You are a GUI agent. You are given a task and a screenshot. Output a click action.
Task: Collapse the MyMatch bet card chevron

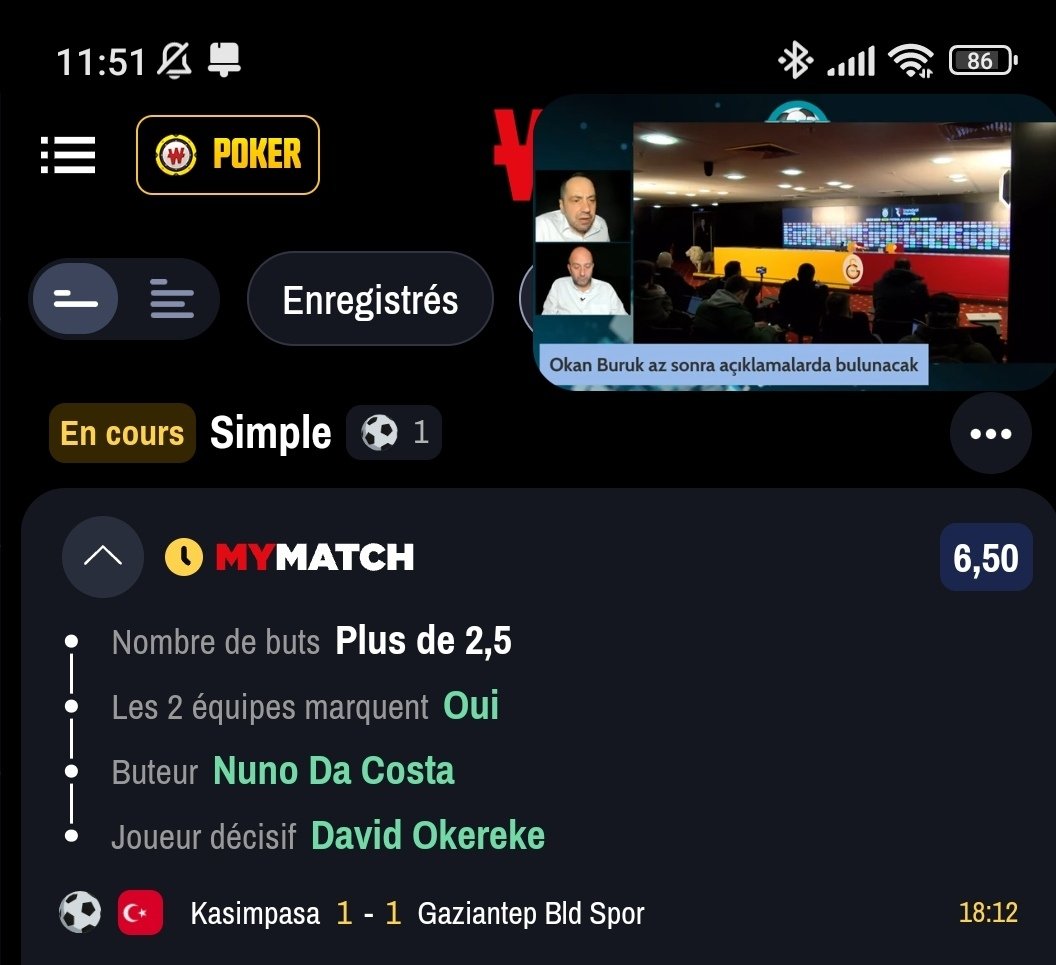(103, 556)
